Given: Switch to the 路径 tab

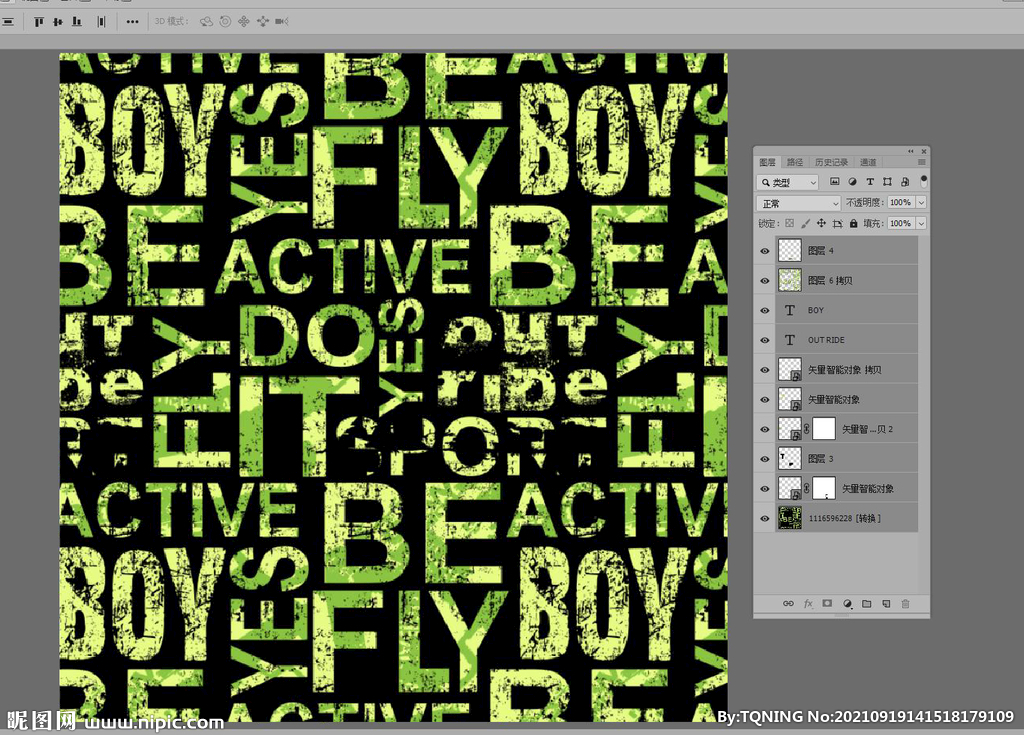Looking at the screenshot, I should (x=795, y=162).
